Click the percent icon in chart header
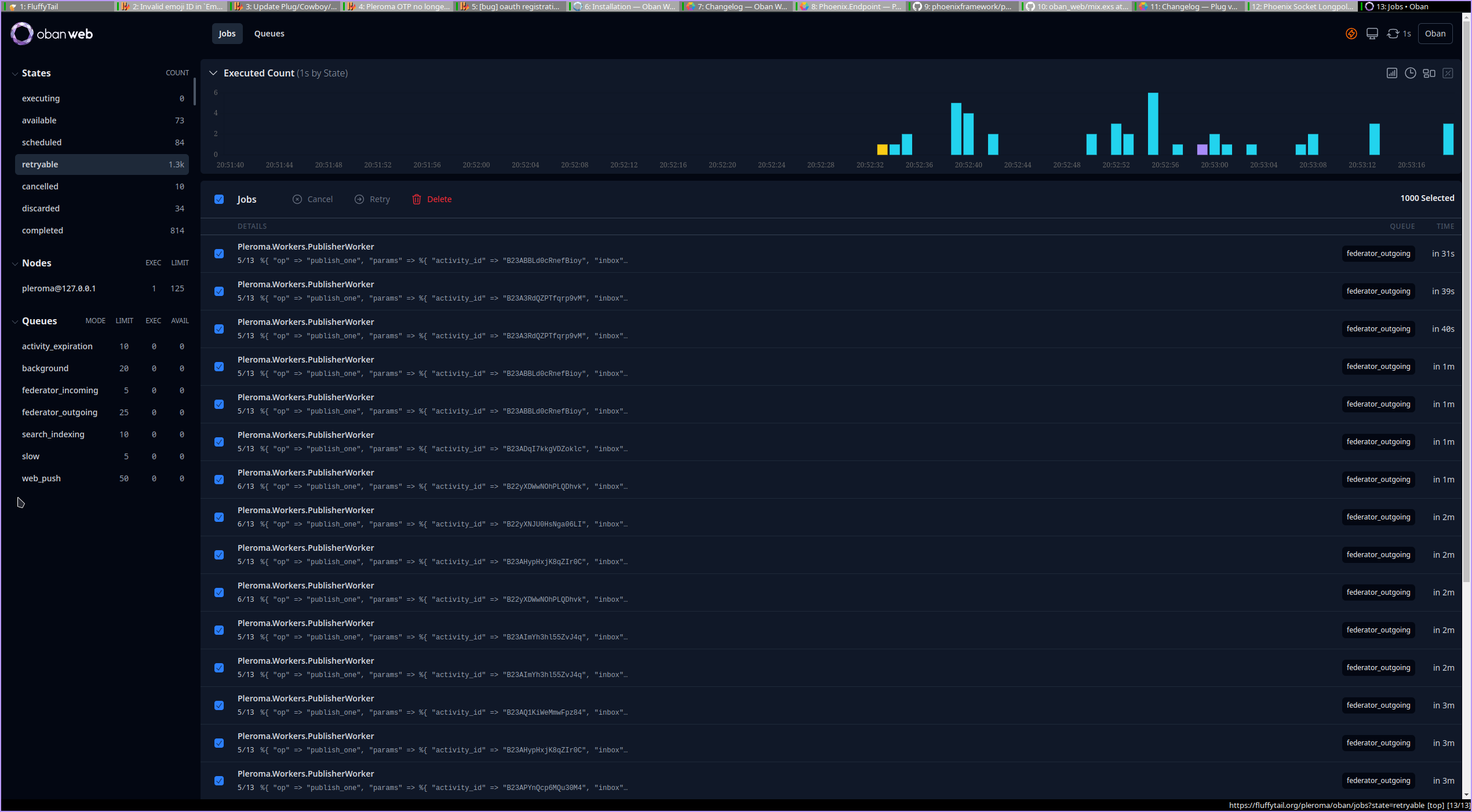1472x812 pixels. (1448, 73)
